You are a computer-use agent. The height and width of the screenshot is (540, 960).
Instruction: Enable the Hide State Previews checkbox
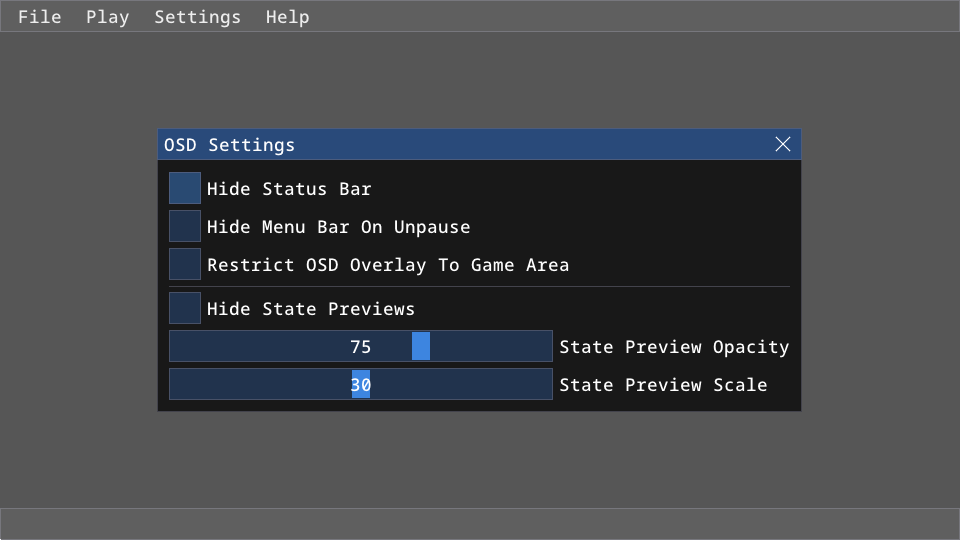coord(185,308)
